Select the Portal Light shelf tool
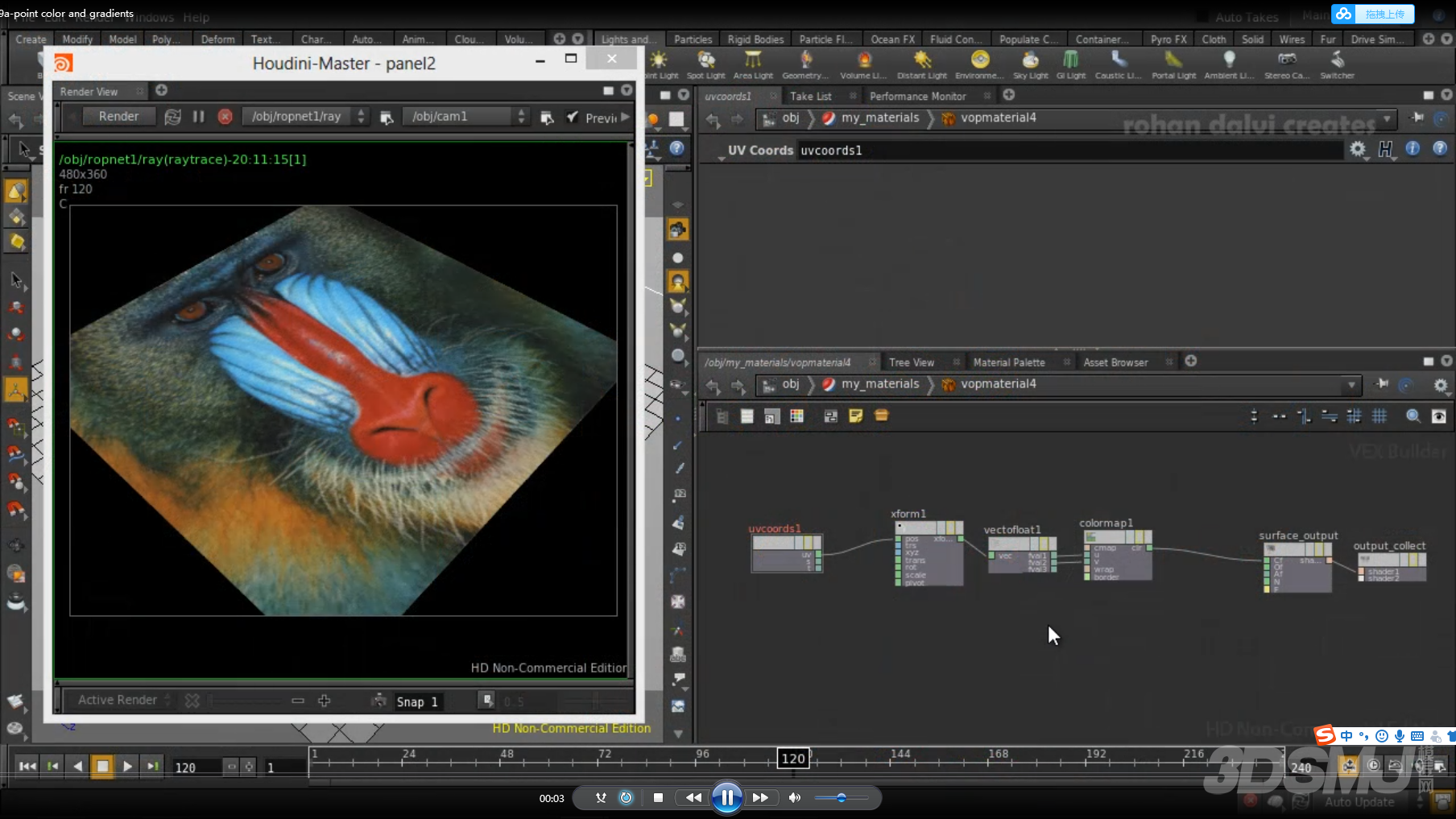This screenshot has height=819, width=1456. pyautogui.click(x=1173, y=64)
